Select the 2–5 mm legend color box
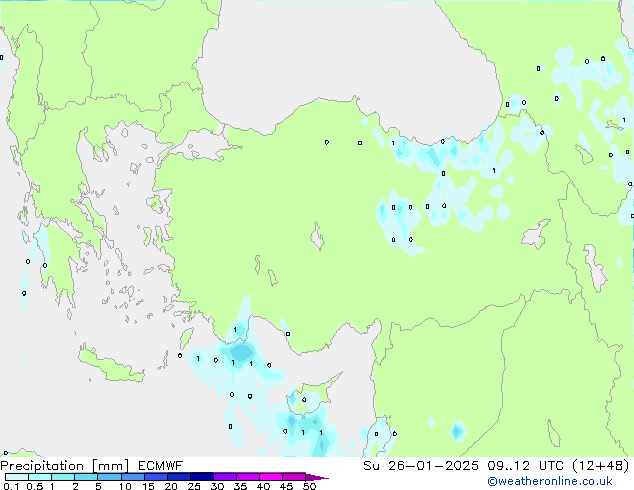The width and height of the screenshot is (634, 490). click(x=86, y=477)
